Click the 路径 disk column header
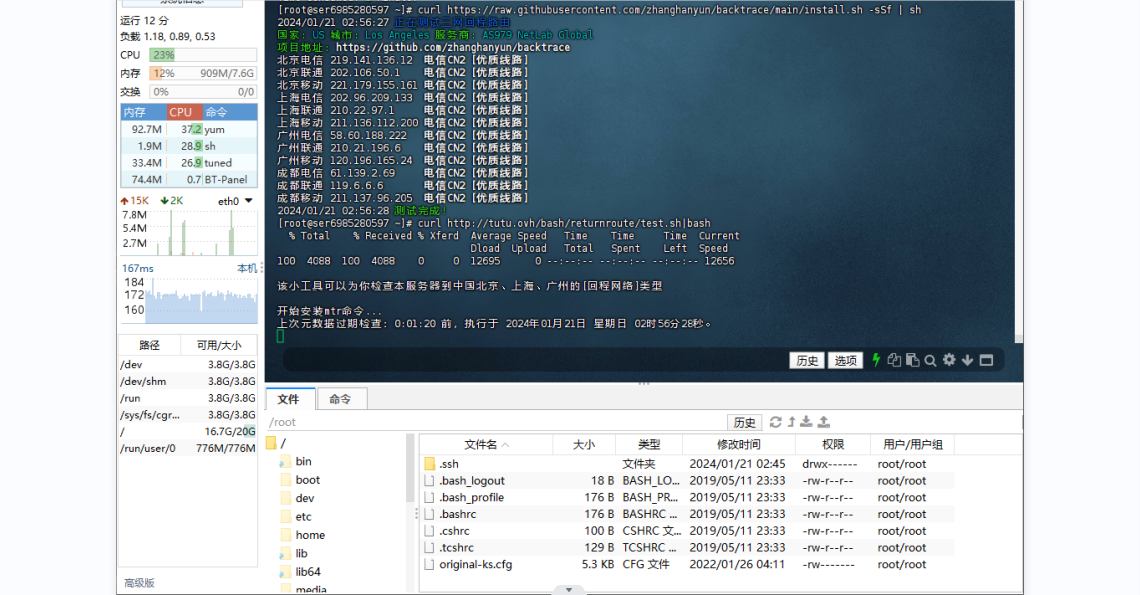Viewport: 1140px width, 595px height. [x=150, y=346]
